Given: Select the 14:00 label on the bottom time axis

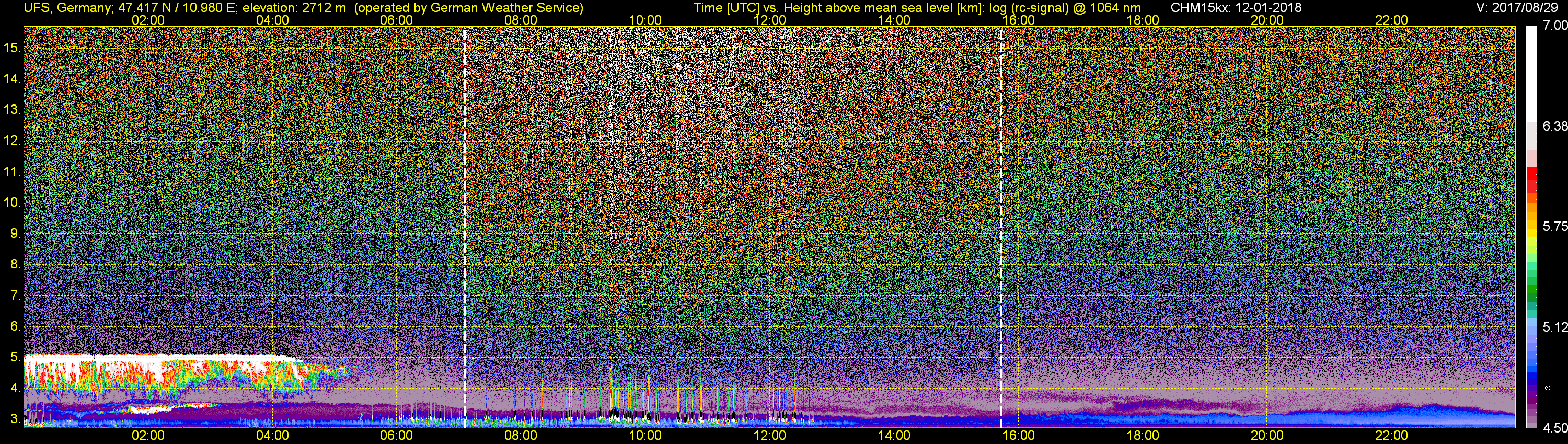Looking at the screenshot, I should tap(894, 436).
